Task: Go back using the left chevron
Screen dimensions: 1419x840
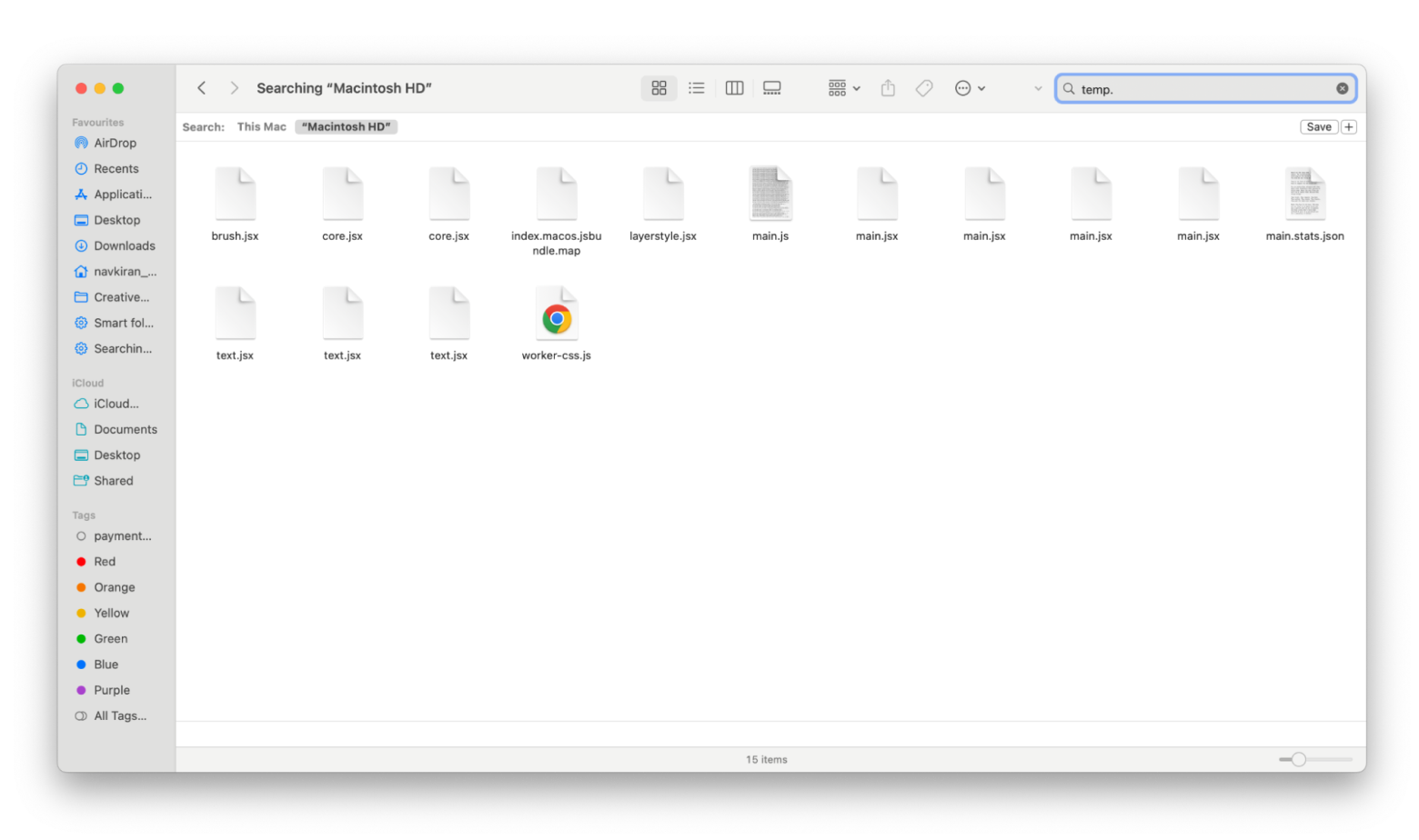Action: (202, 88)
